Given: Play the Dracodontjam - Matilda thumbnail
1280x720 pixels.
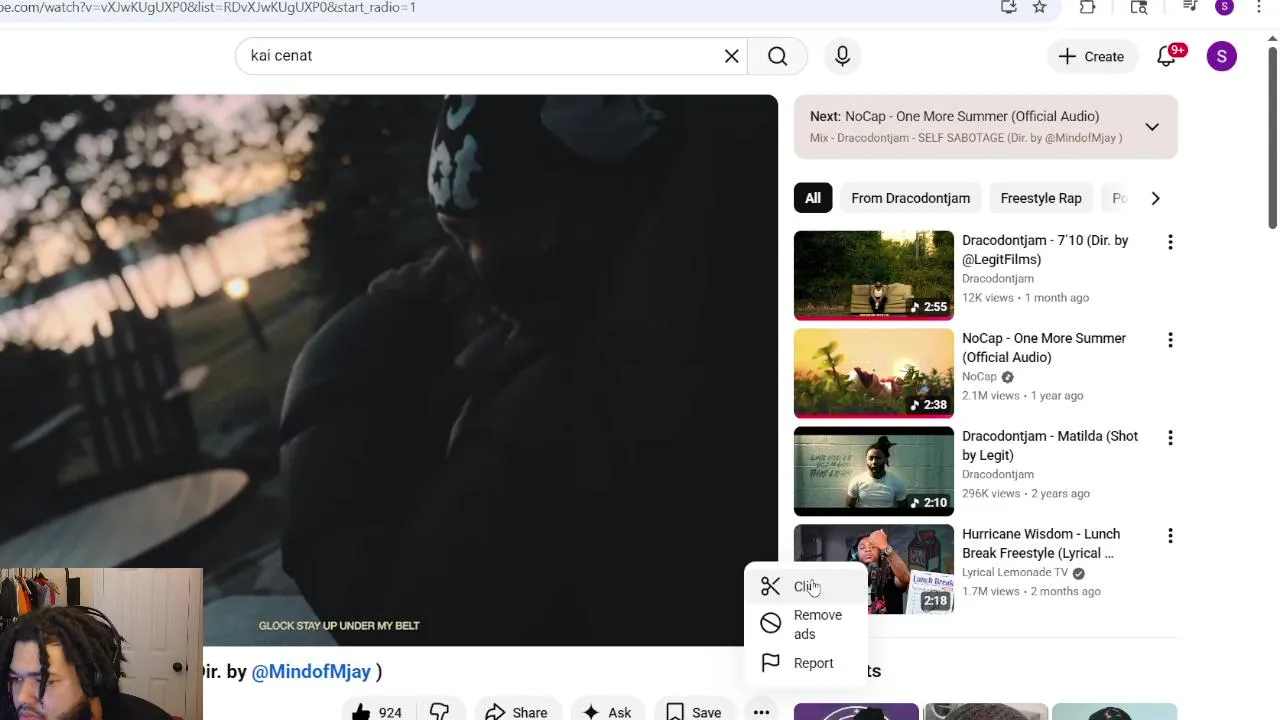Looking at the screenshot, I should [874, 471].
